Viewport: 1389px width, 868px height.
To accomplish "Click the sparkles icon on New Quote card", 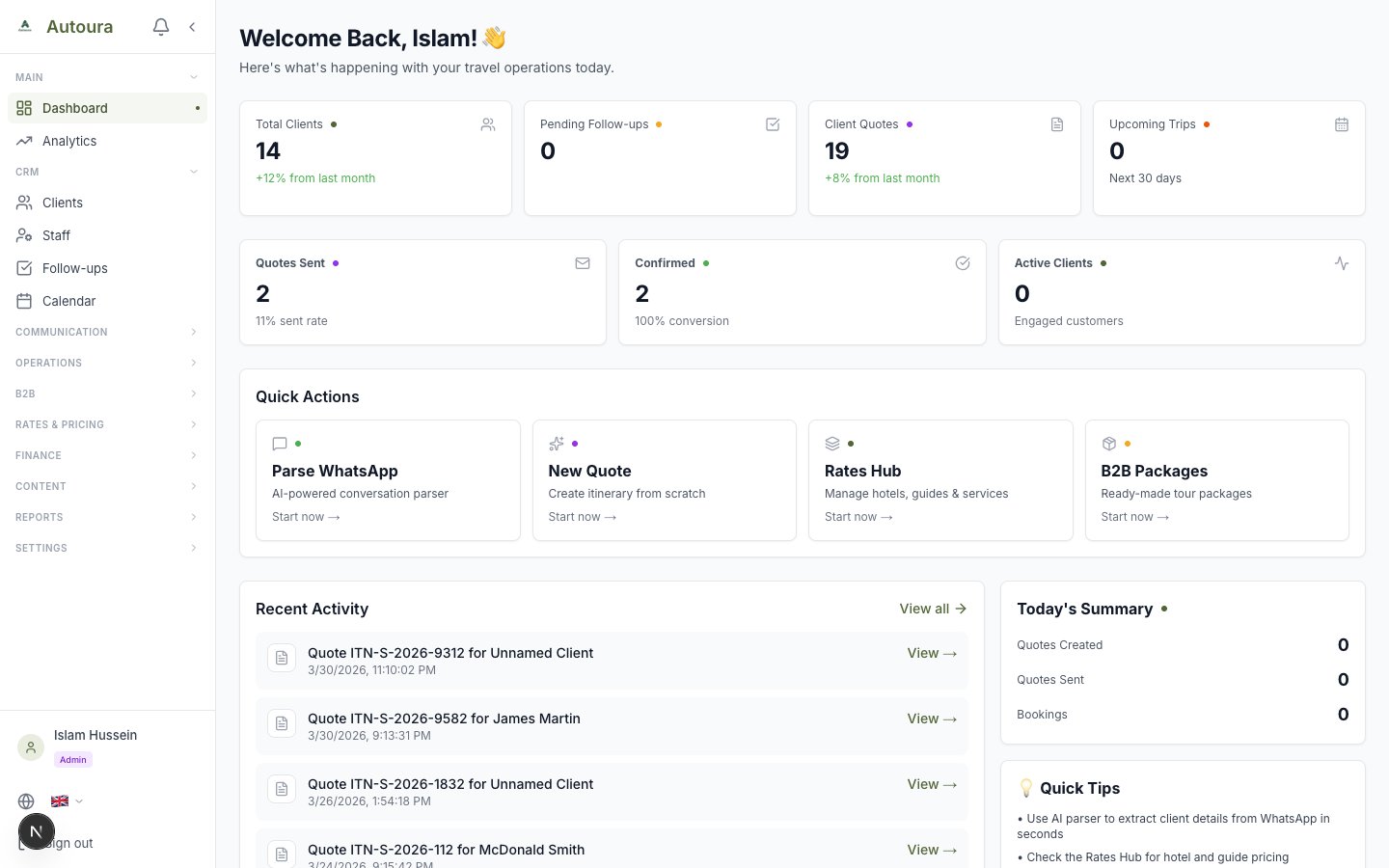I will coord(557,444).
